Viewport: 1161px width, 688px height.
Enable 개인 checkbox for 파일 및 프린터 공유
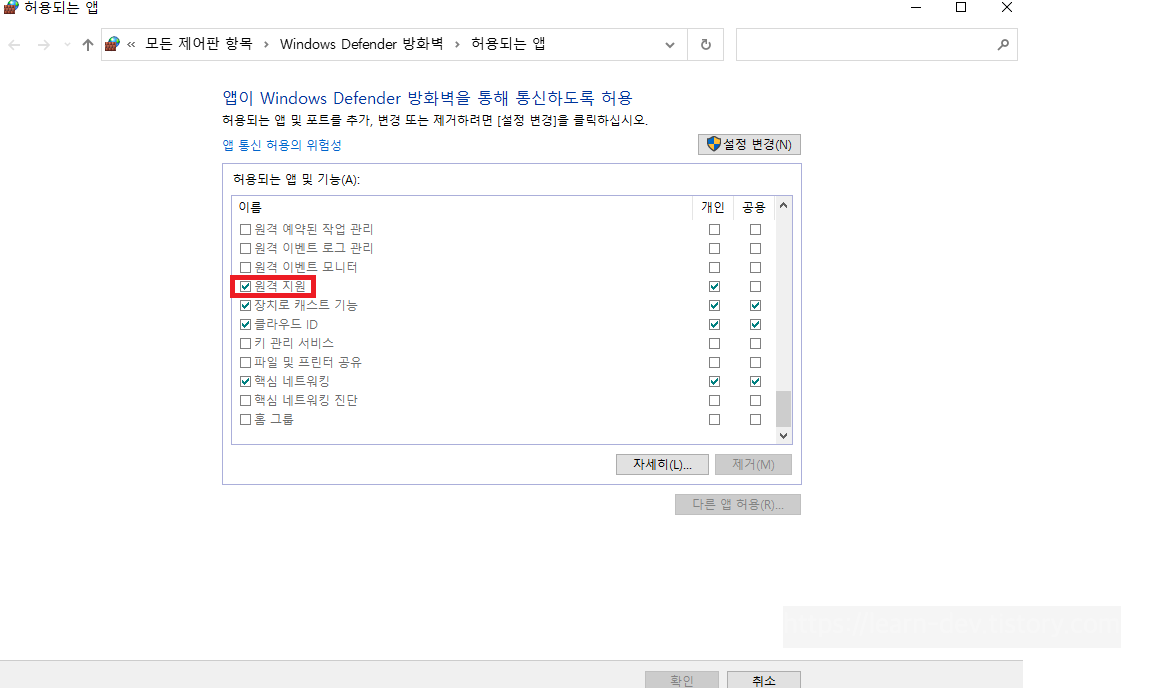[715, 362]
